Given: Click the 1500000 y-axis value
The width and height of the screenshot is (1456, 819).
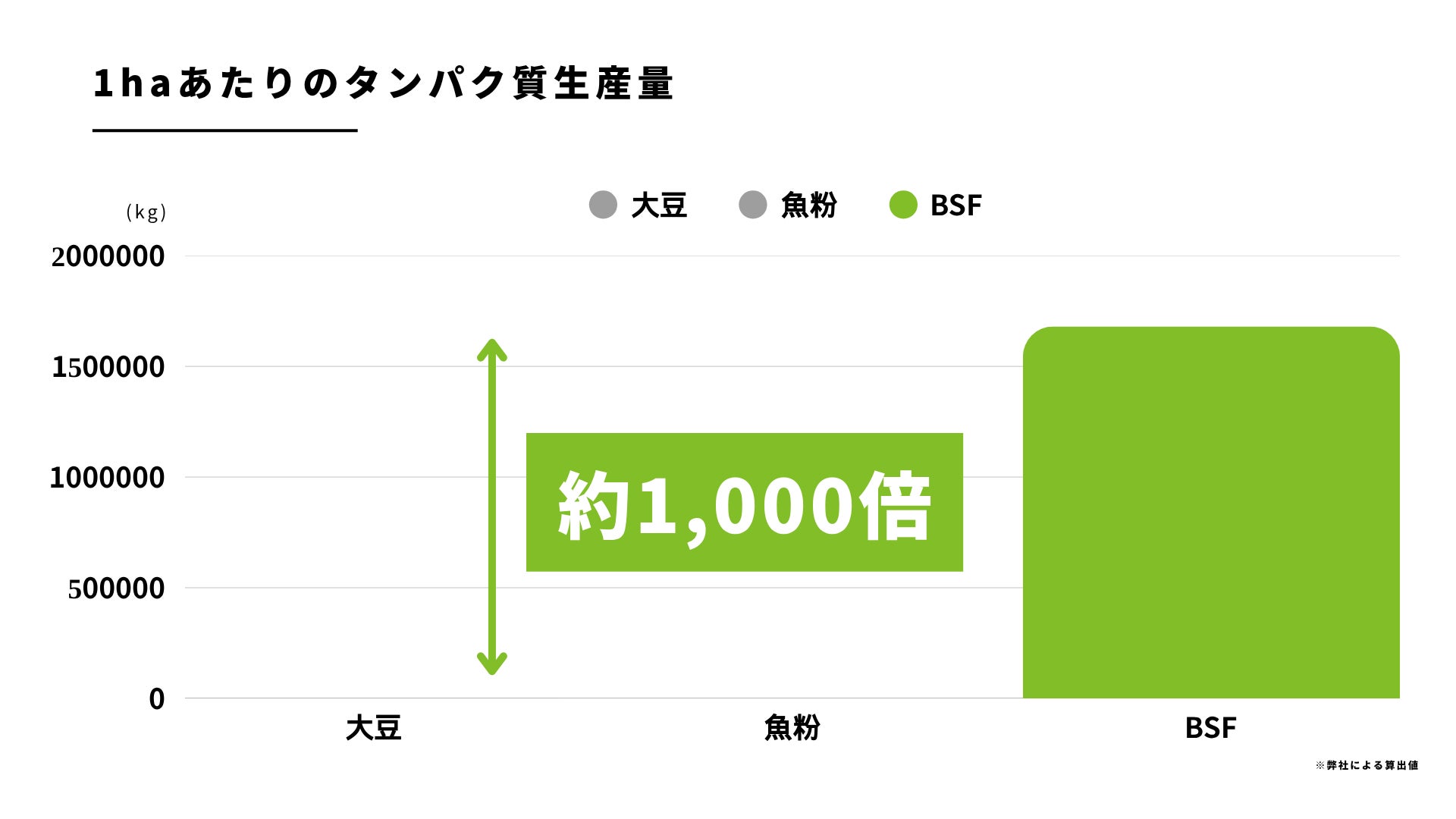Looking at the screenshot, I should (108, 367).
